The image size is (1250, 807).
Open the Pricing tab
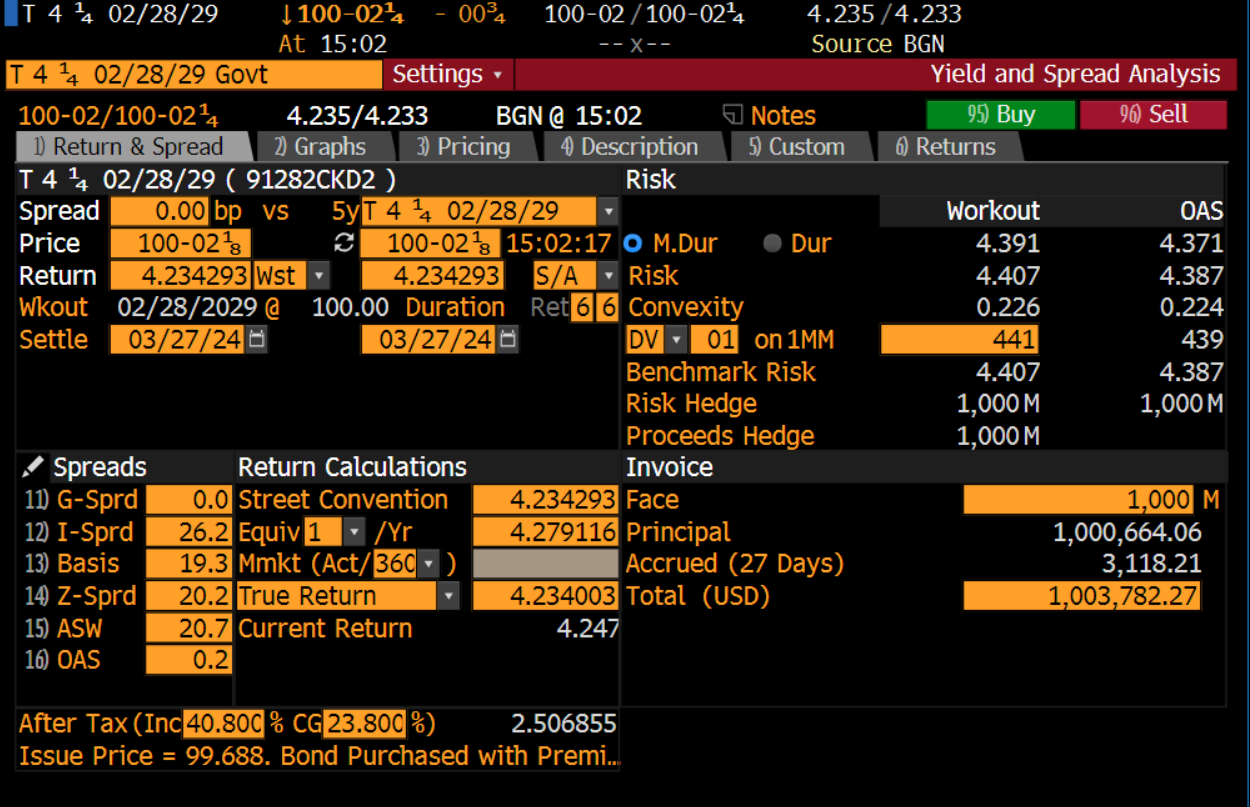463,147
